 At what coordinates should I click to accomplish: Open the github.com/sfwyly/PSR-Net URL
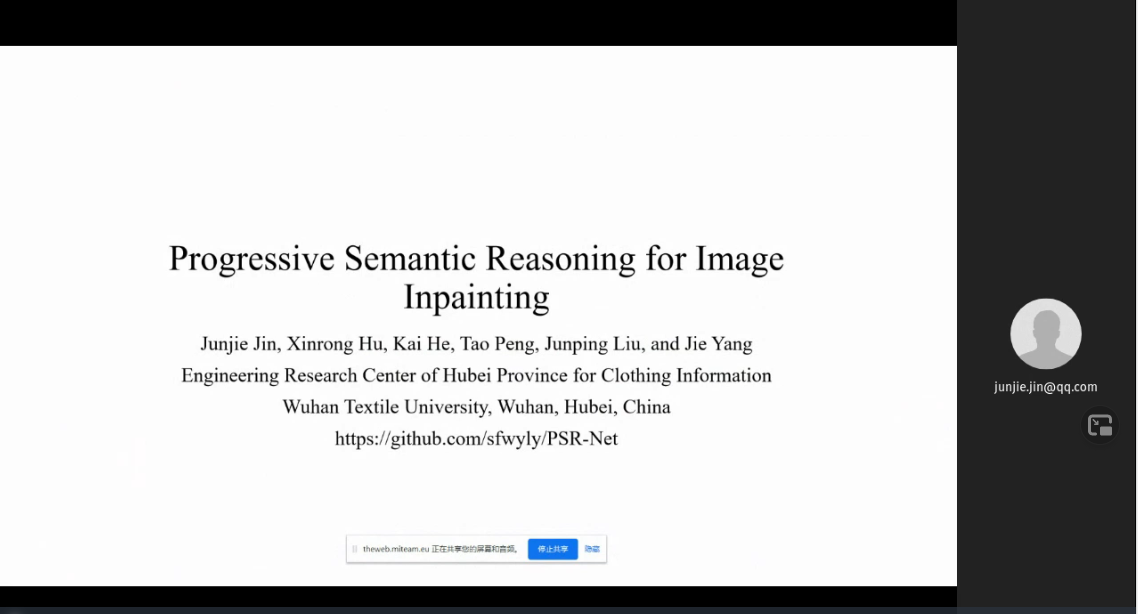click(x=476, y=438)
